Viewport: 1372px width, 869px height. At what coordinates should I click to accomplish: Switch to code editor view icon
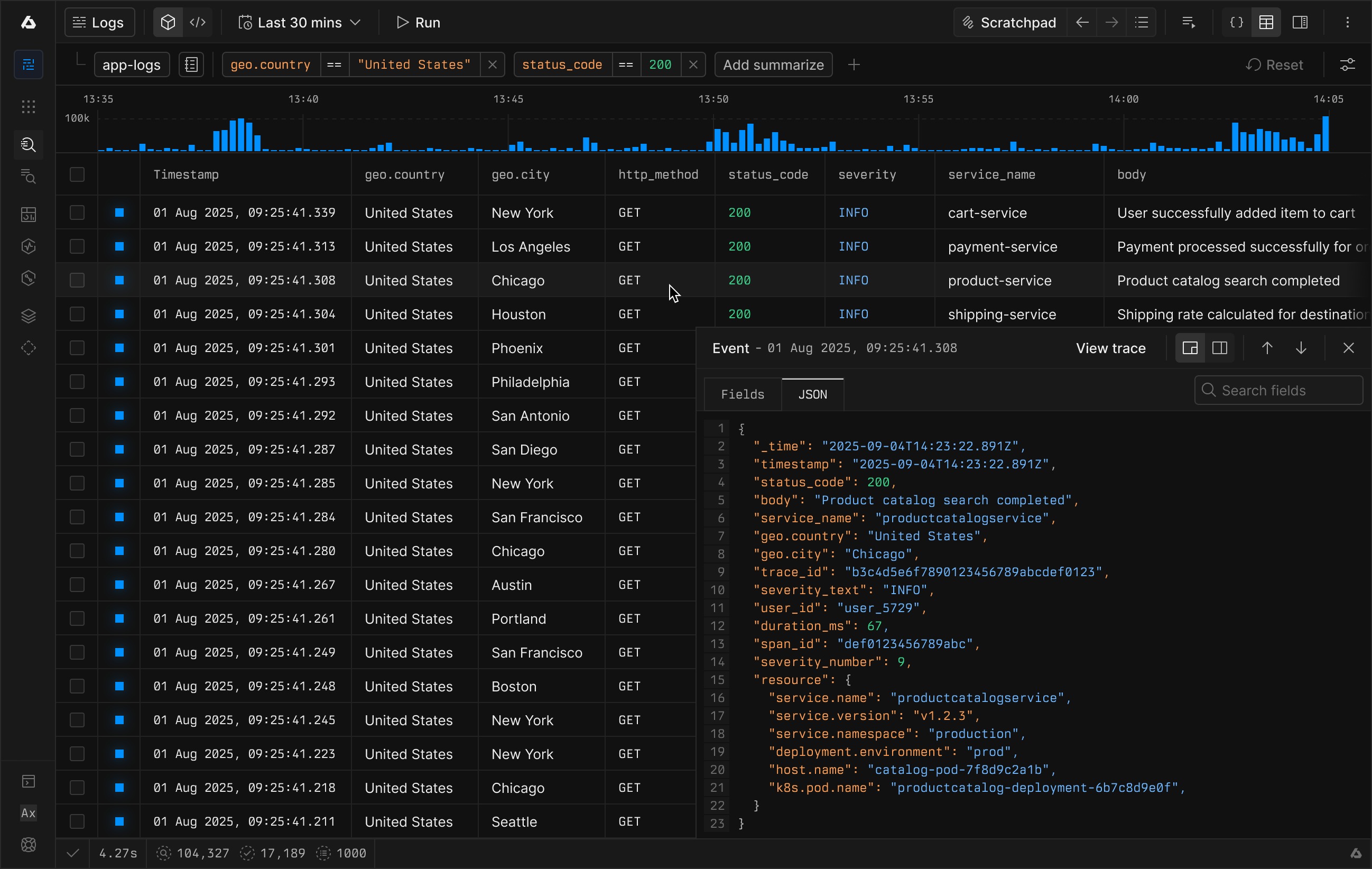(197, 22)
